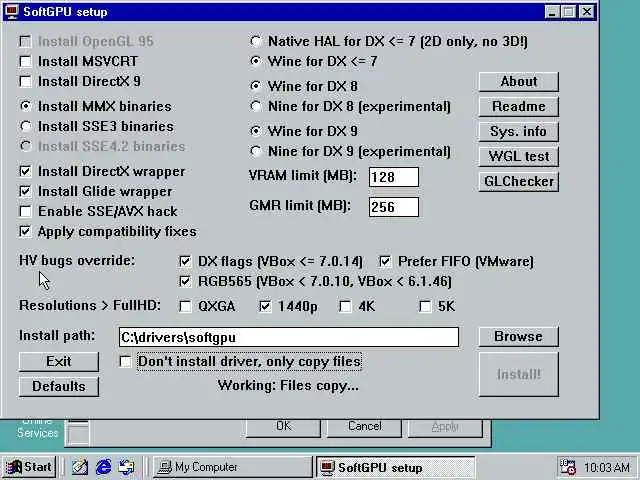Screen dimensions: 640x480
Task: Reset settings with Defaults button
Action: [59, 387]
